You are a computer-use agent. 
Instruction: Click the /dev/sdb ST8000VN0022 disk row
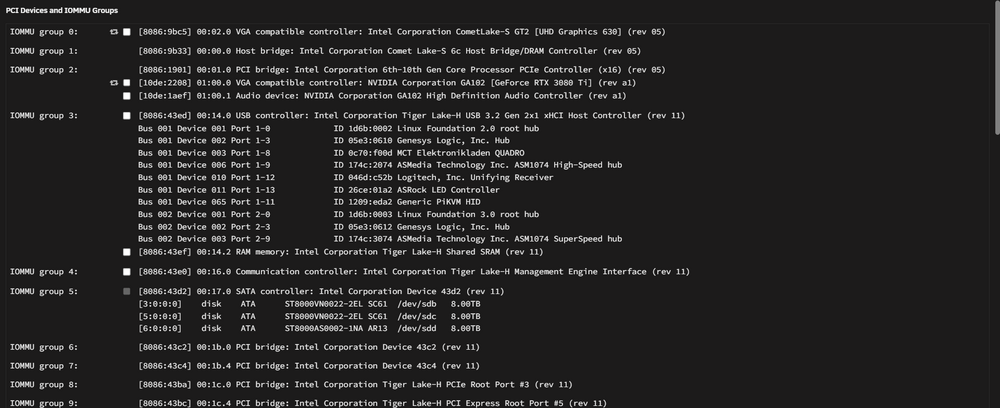click(309, 304)
